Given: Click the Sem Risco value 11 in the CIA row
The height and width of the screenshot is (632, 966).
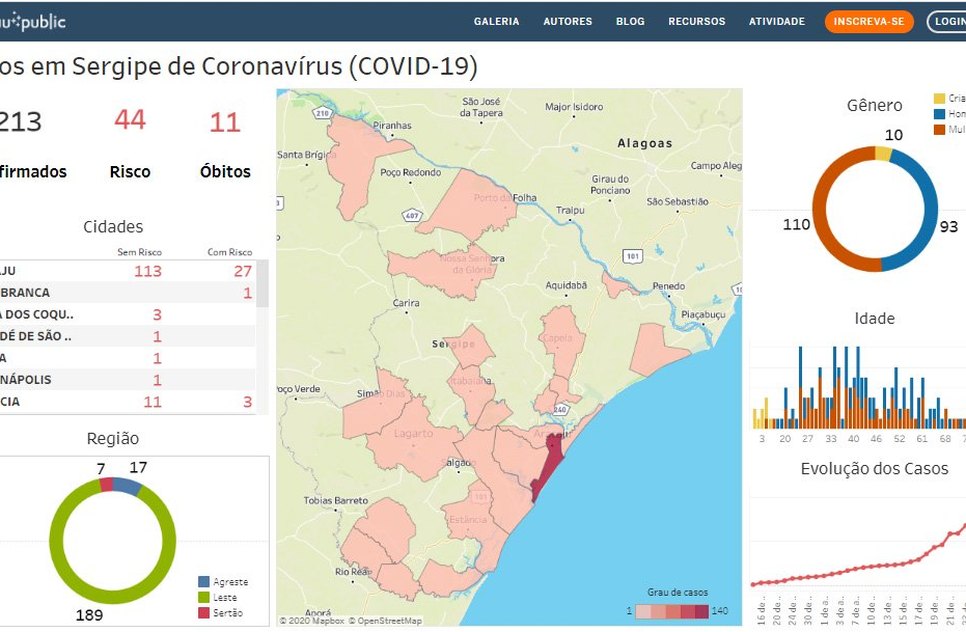Looking at the screenshot, I should coord(153,402).
